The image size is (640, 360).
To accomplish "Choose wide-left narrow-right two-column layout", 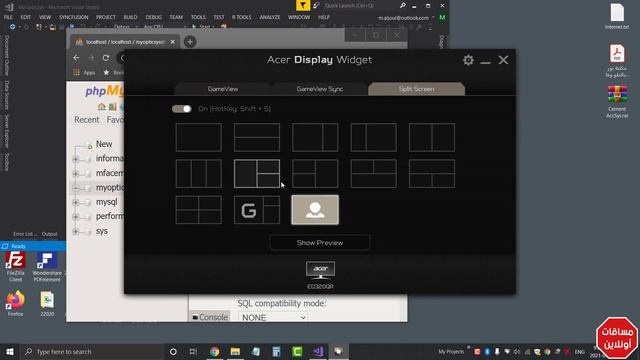I will pos(315,138).
